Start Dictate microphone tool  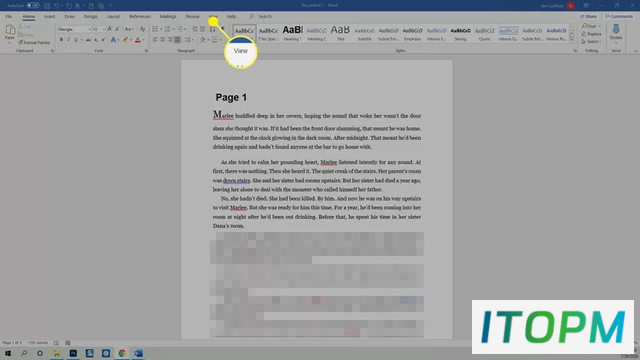coord(616,32)
